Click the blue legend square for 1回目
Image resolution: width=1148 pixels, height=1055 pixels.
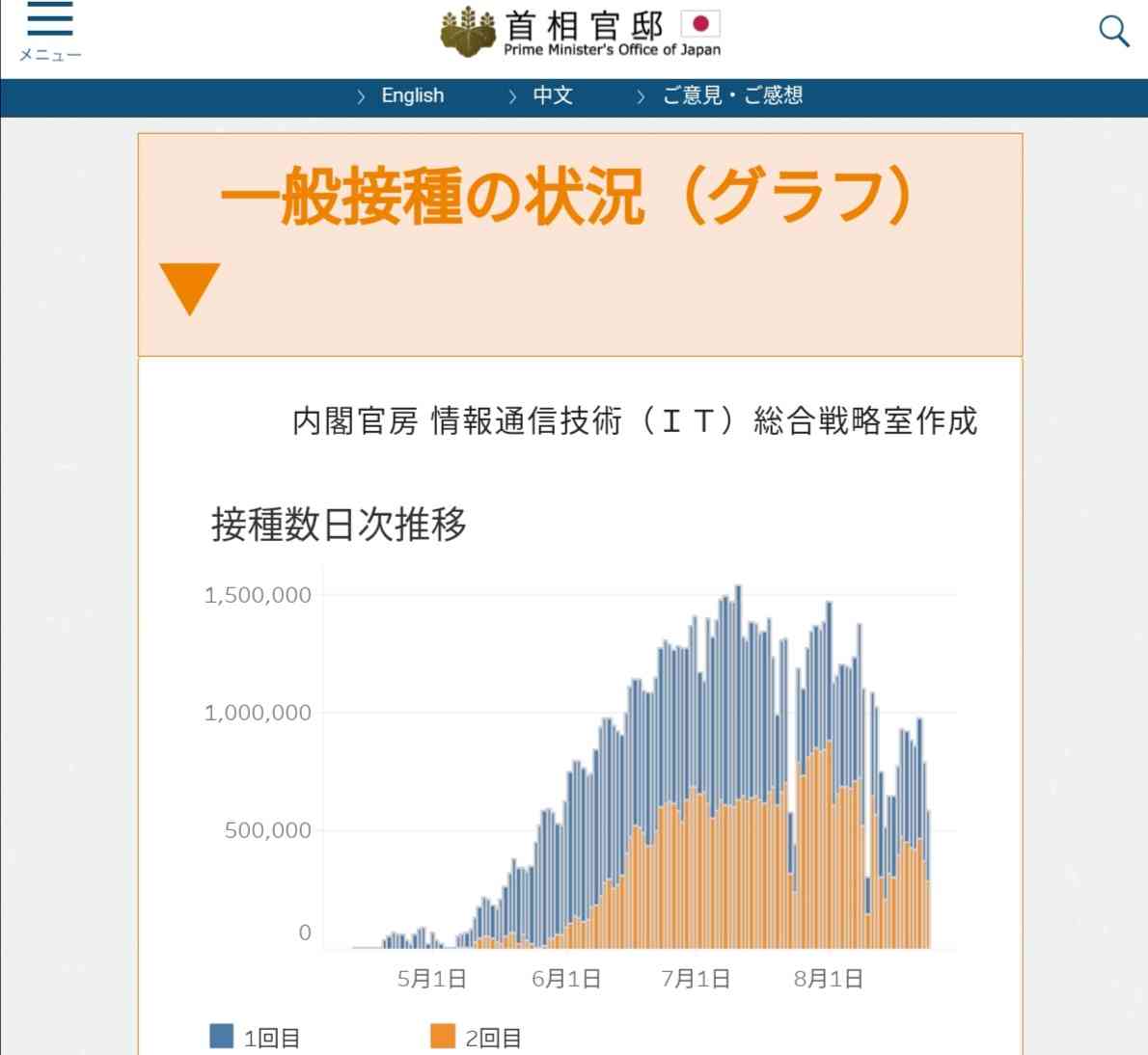[x=220, y=1038]
